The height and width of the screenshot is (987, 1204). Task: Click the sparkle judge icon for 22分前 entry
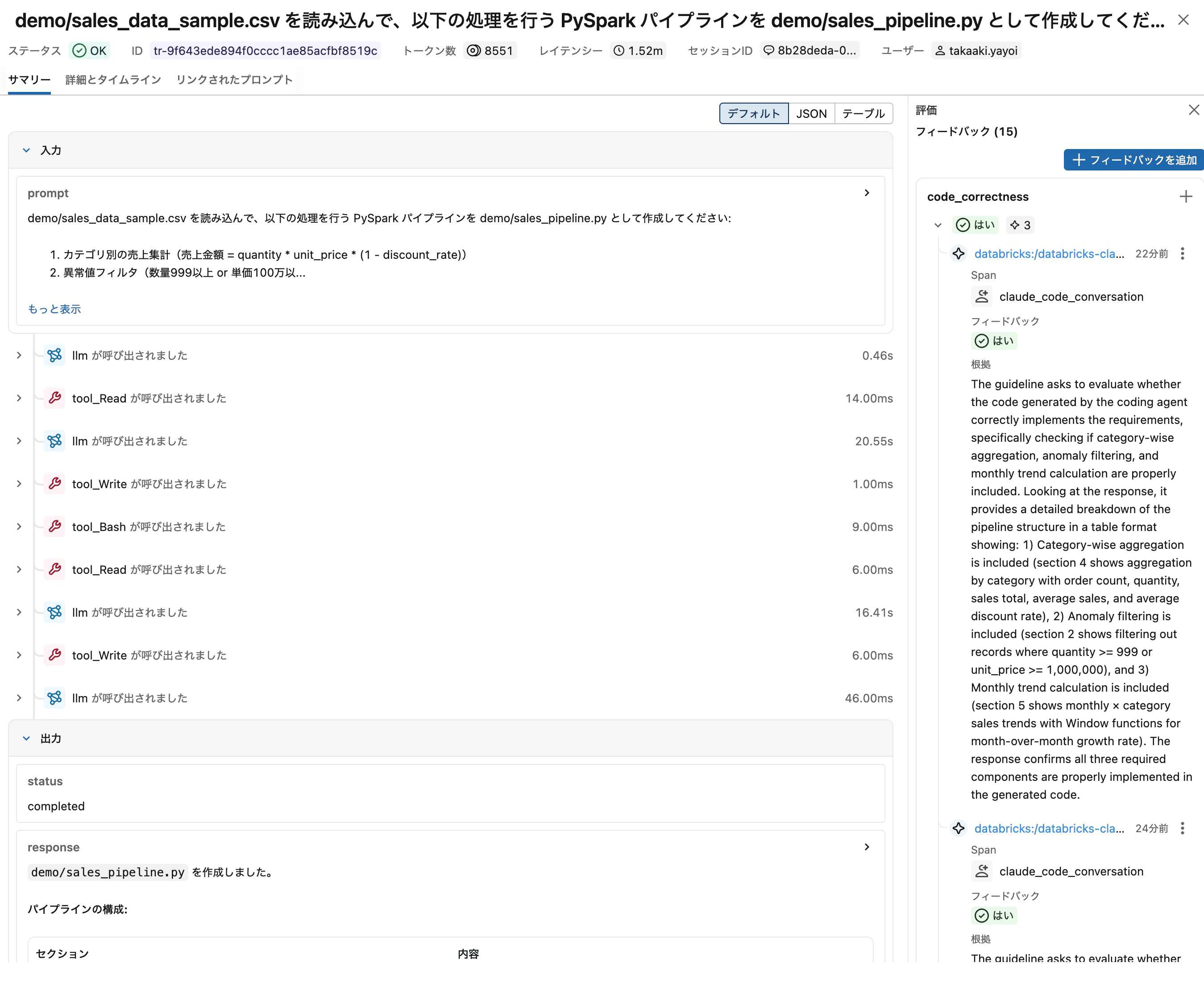(x=959, y=253)
